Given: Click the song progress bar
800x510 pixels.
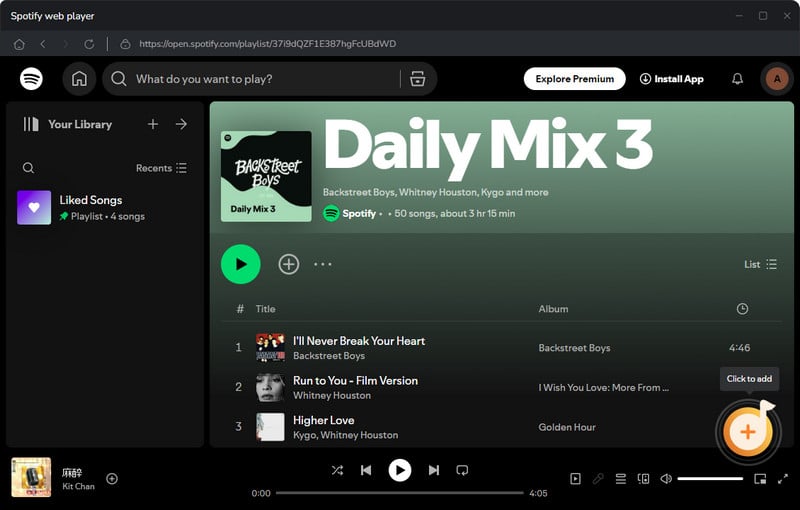Looking at the screenshot, I should coord(400,493).
